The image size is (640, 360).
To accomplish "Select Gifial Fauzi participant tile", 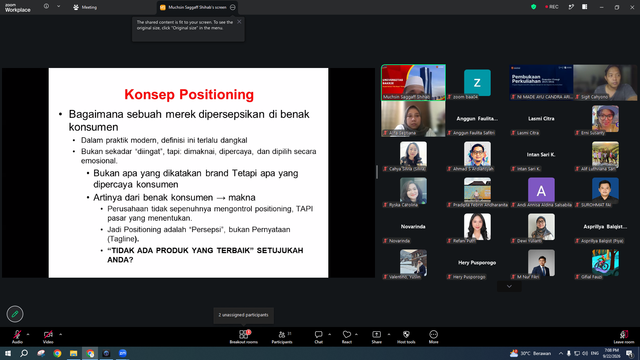I will pos(605,263).
